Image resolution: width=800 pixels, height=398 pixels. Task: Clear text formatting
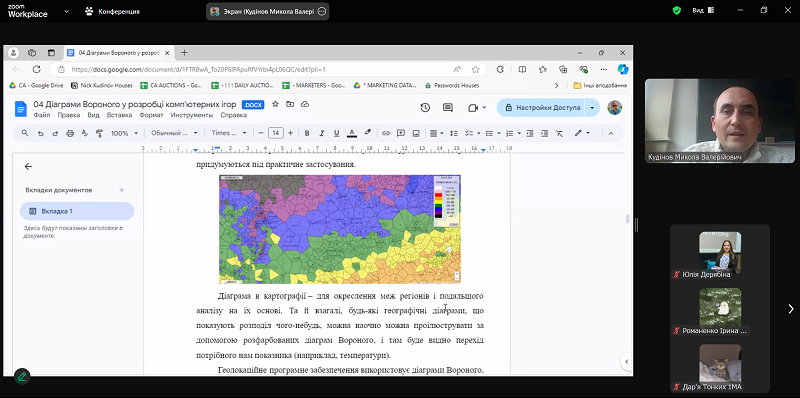[559, 133]
